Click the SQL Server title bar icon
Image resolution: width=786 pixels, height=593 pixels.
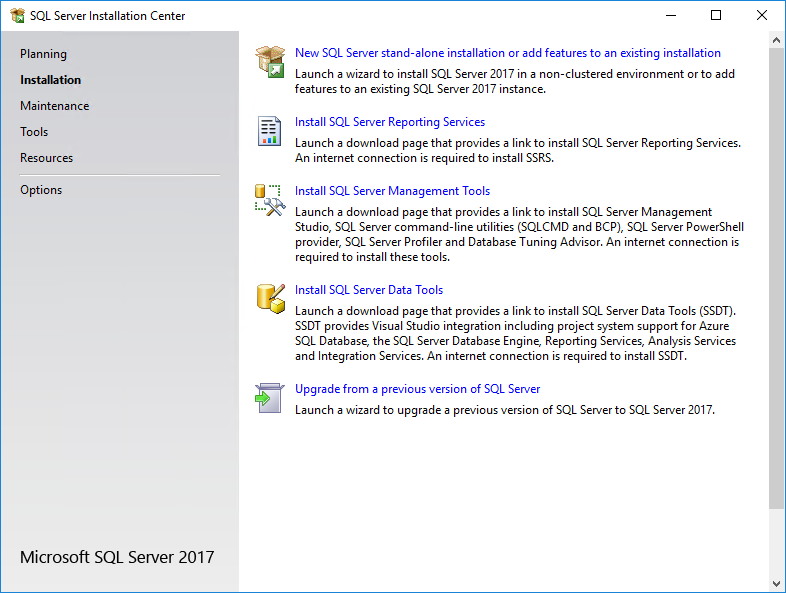pyautogui.click(x=18, y=16)
